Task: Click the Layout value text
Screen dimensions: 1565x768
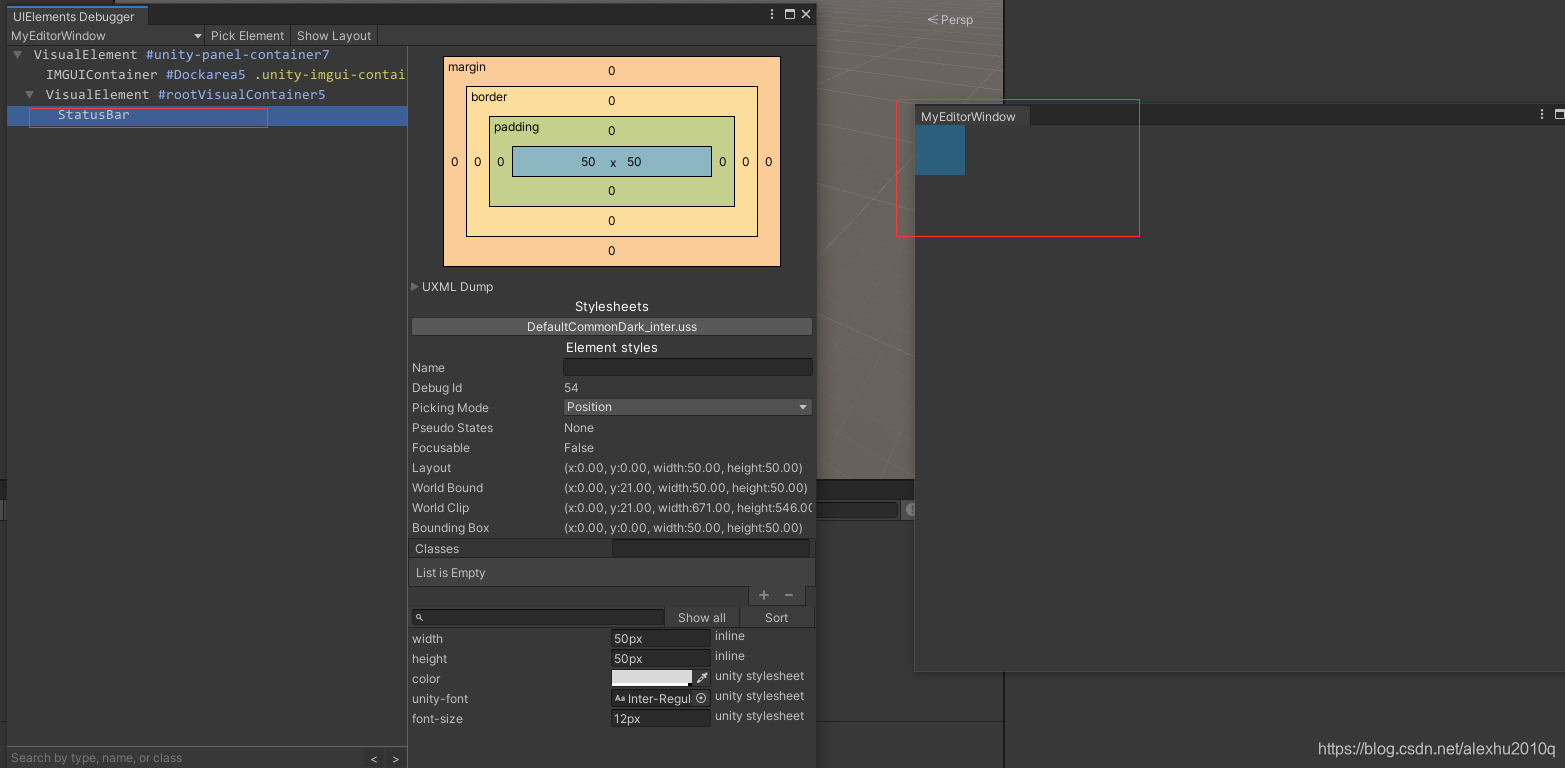Action: [x=683, y=468]
